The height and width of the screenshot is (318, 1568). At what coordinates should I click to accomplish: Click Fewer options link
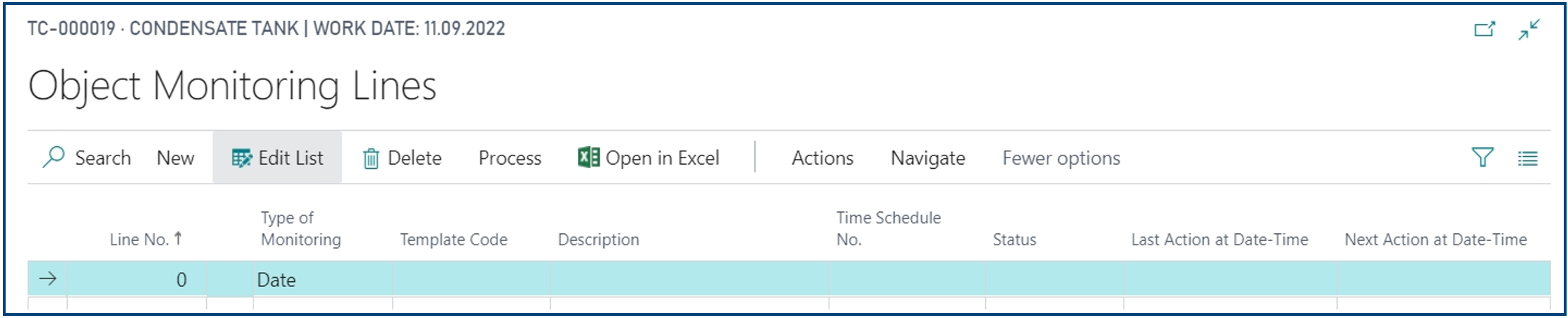click(x=1062, y=158)
